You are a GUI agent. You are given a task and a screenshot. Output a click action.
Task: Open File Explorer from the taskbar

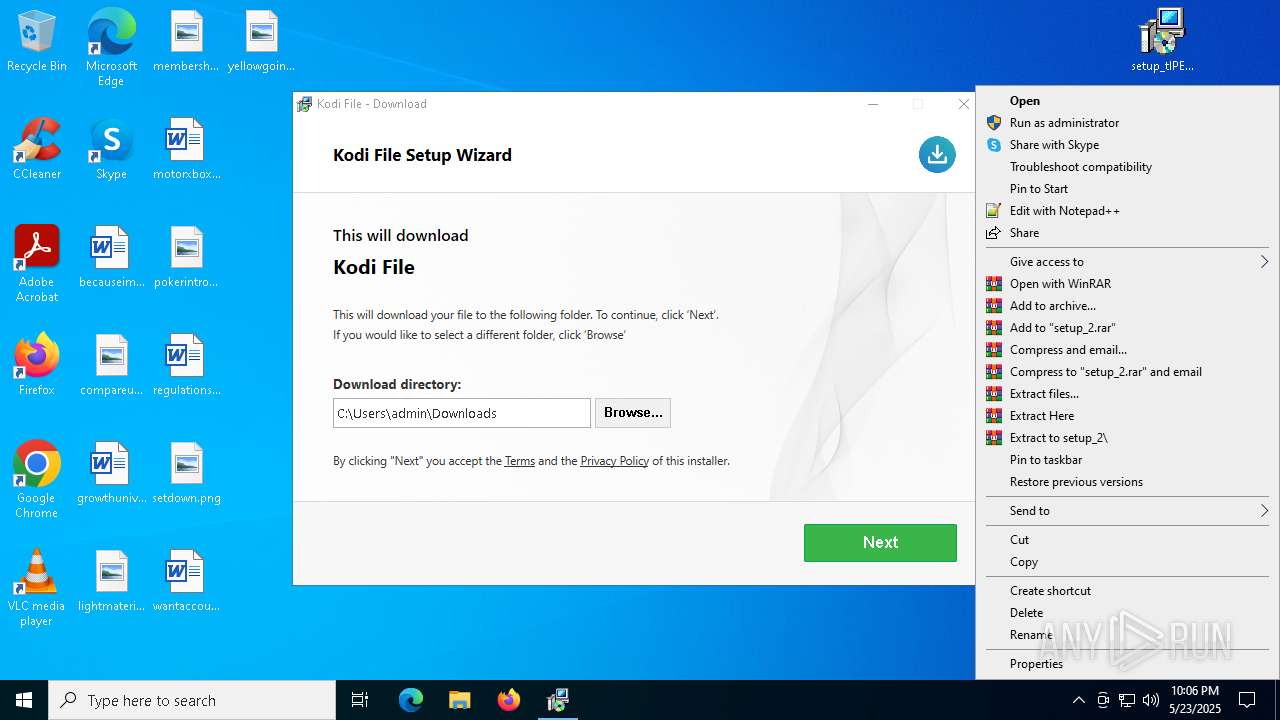coord(459,700)
